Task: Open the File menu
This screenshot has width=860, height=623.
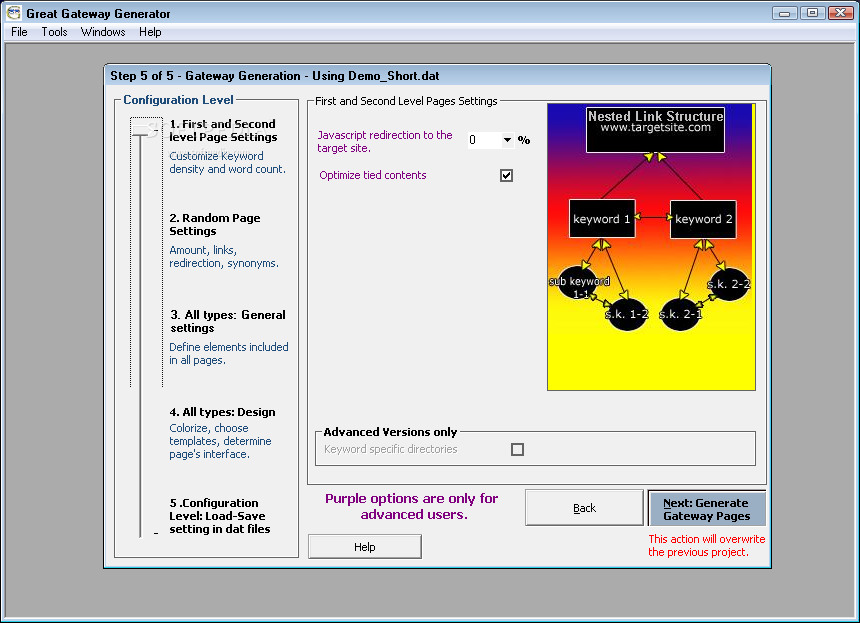Action: pos(19,32)
